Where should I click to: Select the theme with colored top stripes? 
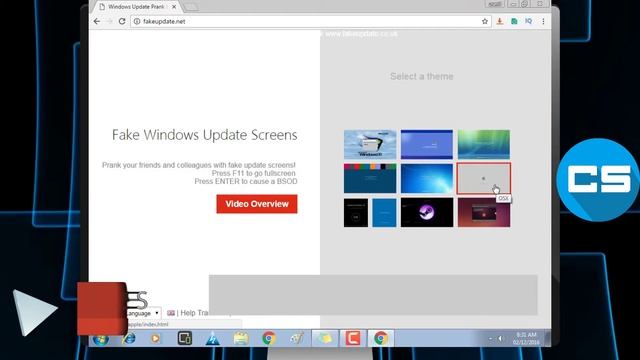click(x=370, y=178)
